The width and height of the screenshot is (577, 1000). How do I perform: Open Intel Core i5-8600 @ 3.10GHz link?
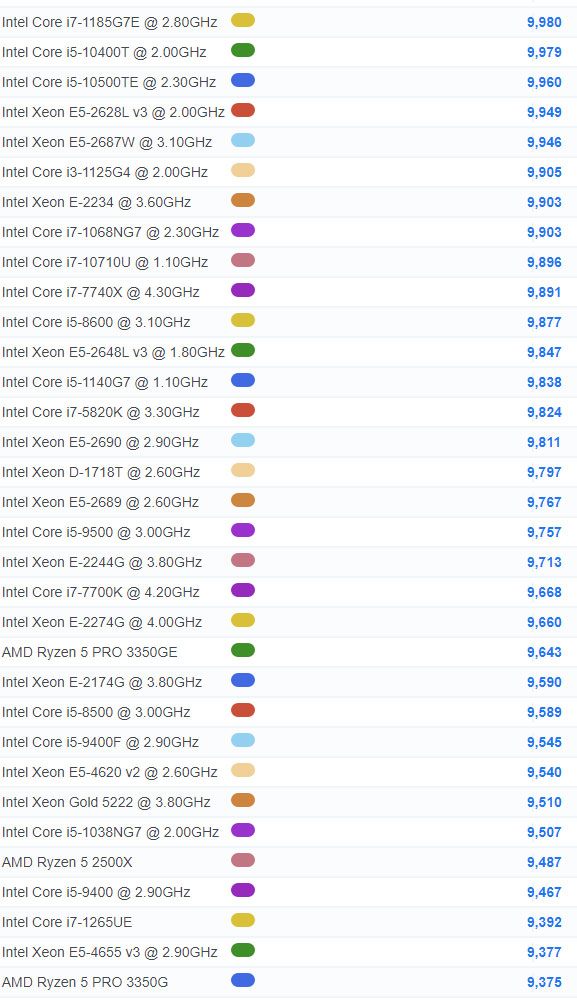click(96, 322)
